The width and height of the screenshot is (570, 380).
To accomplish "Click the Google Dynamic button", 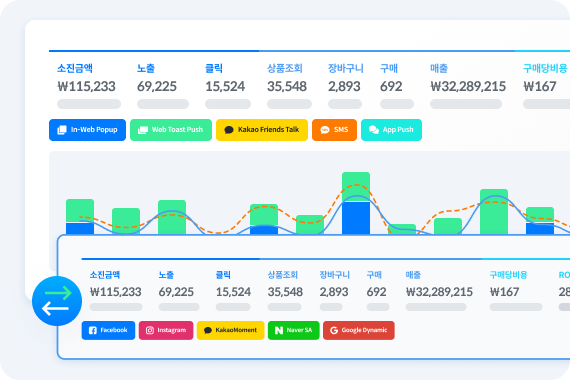I will coord(359,330).
